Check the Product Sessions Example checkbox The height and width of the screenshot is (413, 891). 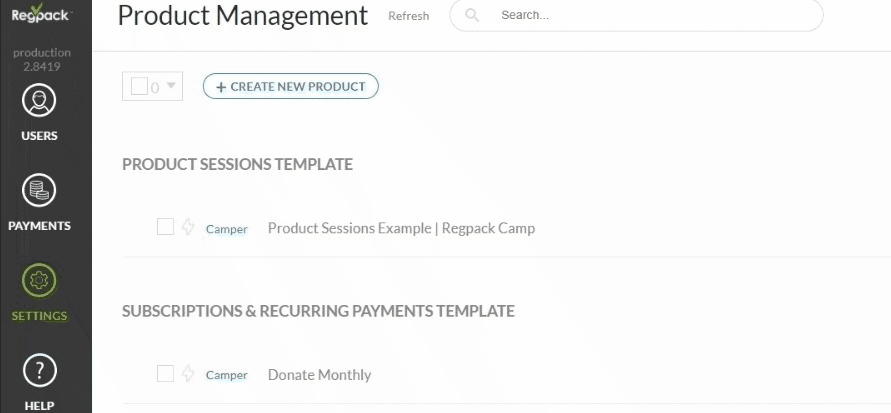[165, 227]
